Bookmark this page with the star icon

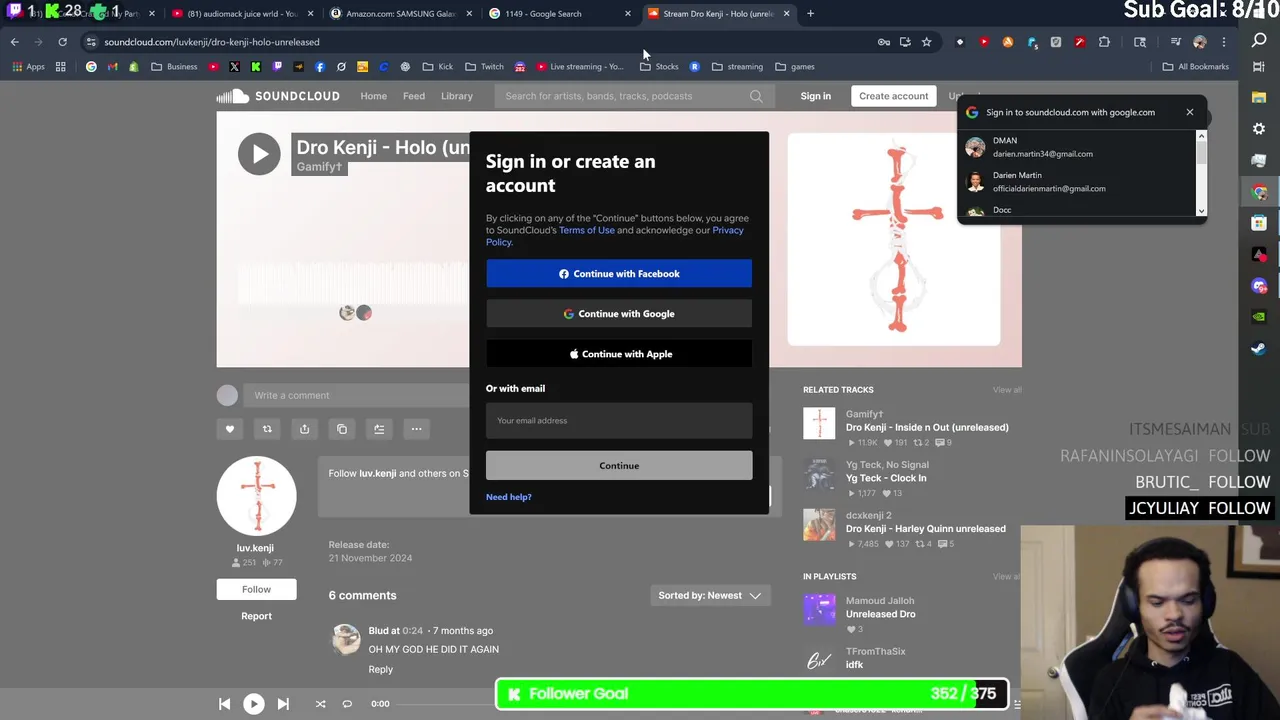pos(927,42)
